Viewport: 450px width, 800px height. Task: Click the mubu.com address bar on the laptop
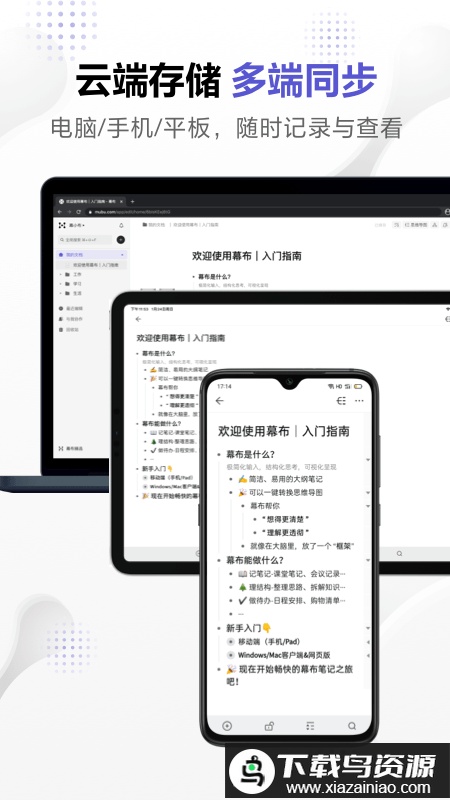[x=263, y=212]
